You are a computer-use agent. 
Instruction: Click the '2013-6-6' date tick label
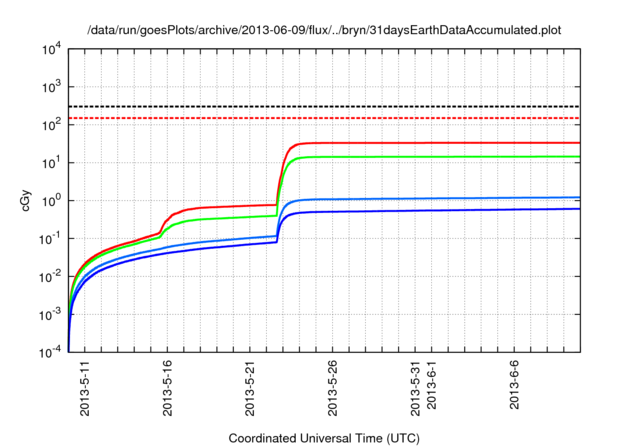(x=514, y=385)
